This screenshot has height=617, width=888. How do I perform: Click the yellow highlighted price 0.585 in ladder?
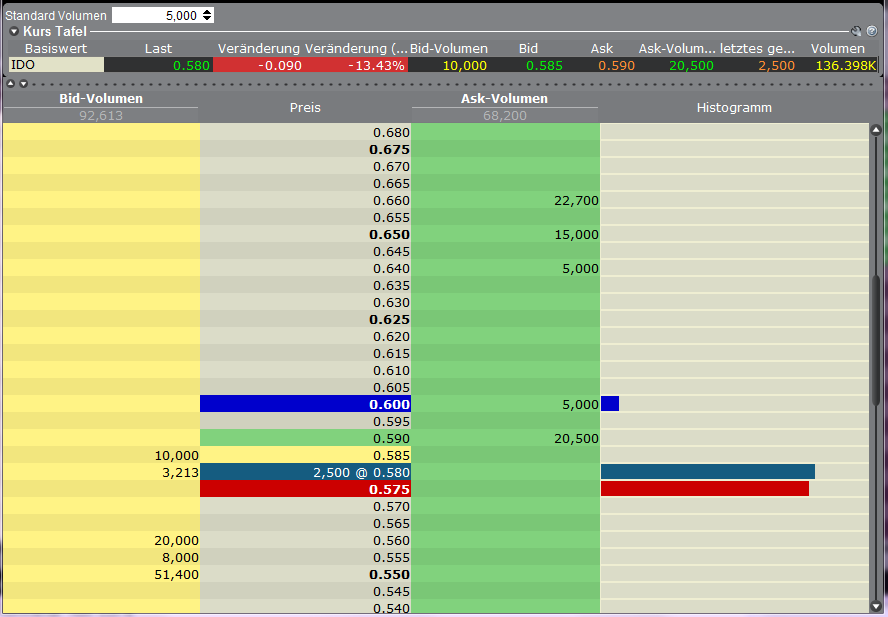[x=305, y=455]
